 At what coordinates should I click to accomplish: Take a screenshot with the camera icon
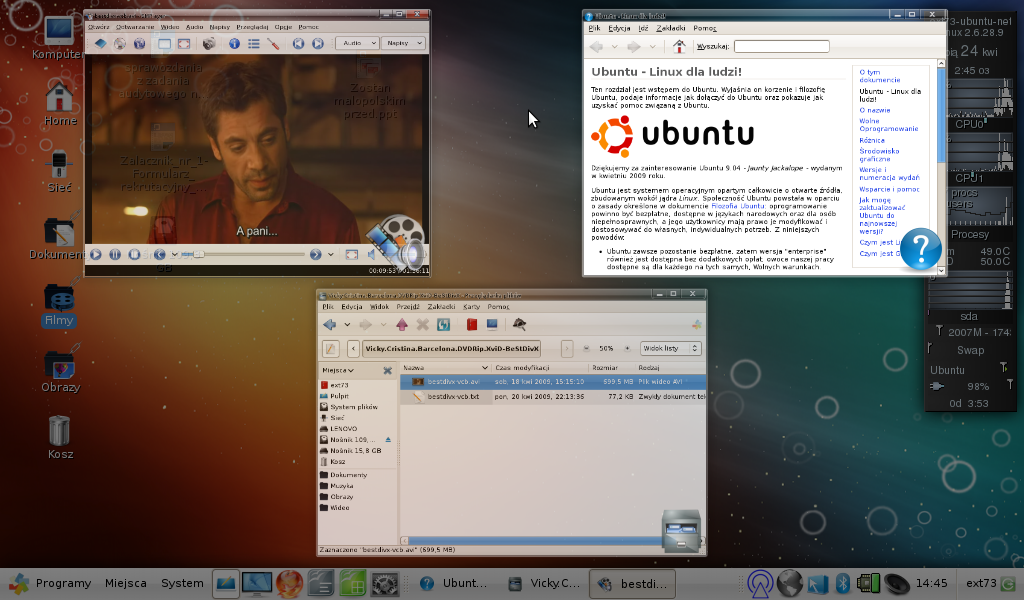(x=209, y=44)
